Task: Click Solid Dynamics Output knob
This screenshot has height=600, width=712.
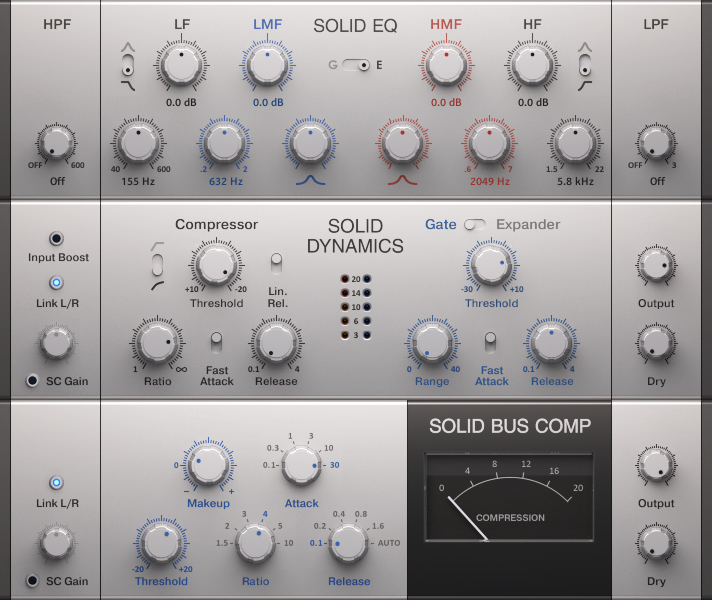Action: pos(656,265)
